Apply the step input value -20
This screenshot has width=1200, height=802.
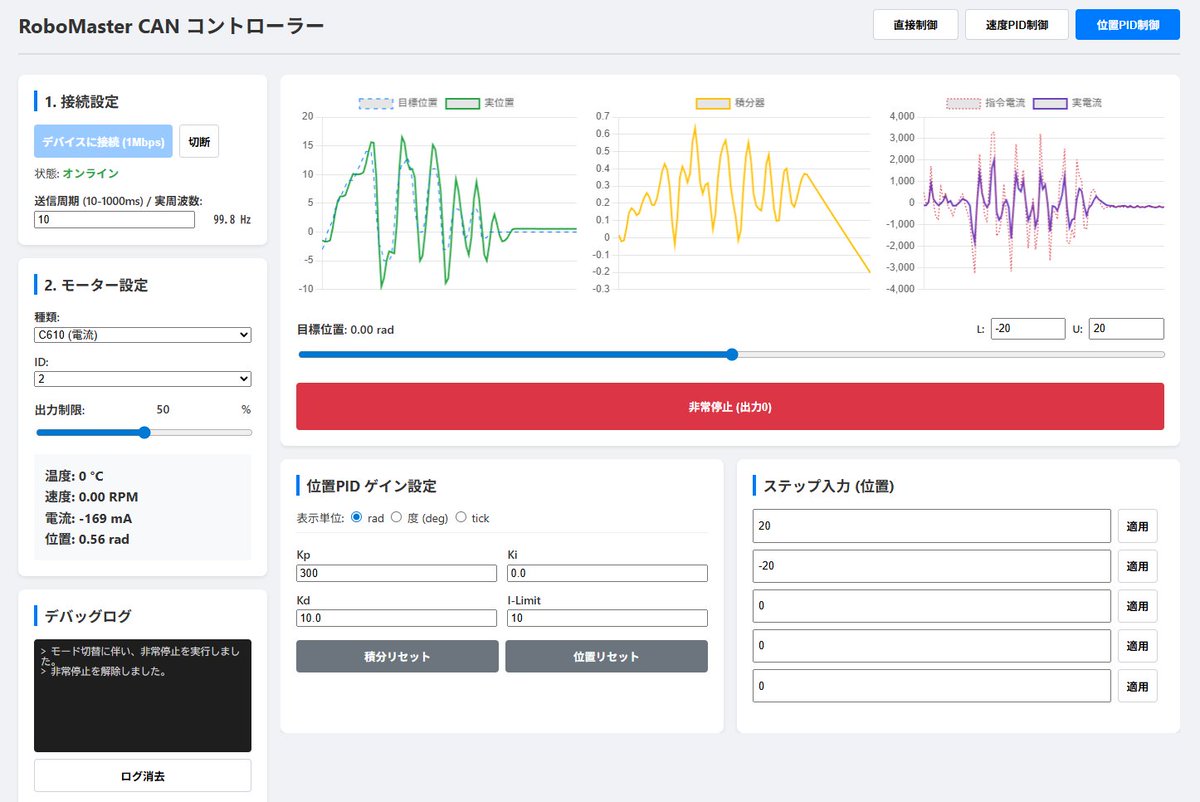click(1137, 566)
